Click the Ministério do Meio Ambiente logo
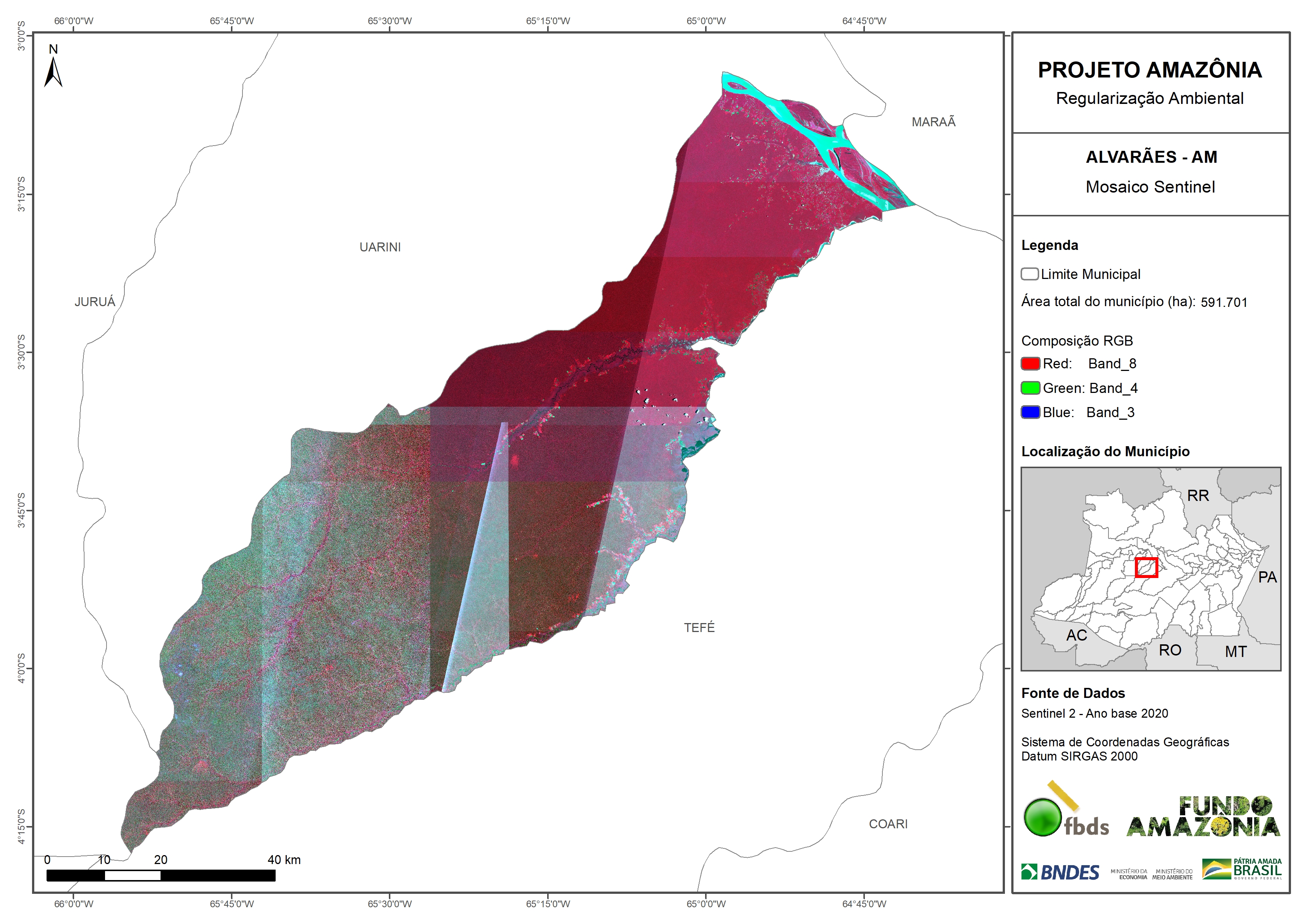The height and width of the screenshot is (924, 1307). tap(1172, 874)
